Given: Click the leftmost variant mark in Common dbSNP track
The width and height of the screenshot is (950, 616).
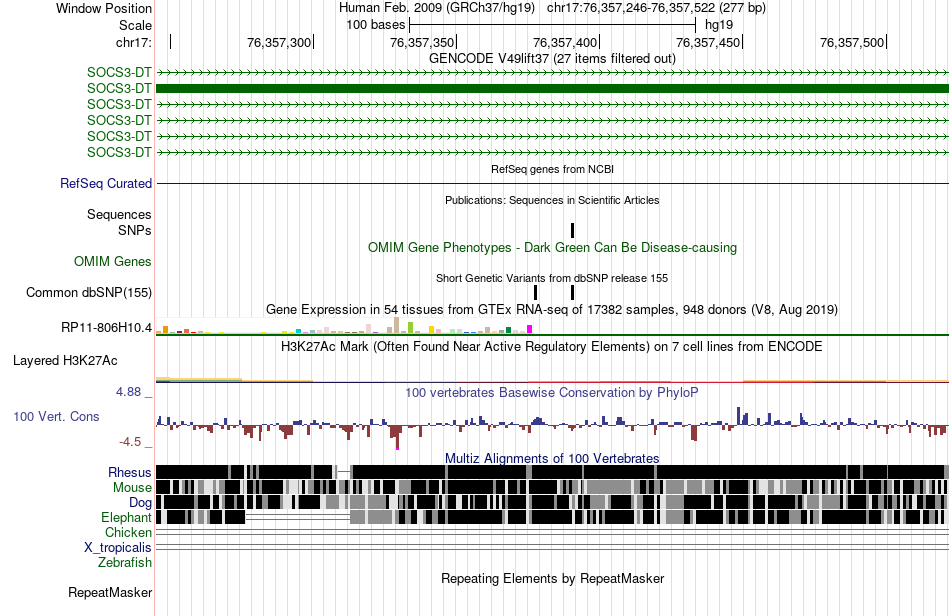Looking at the screenshot, I should [536, 293].
